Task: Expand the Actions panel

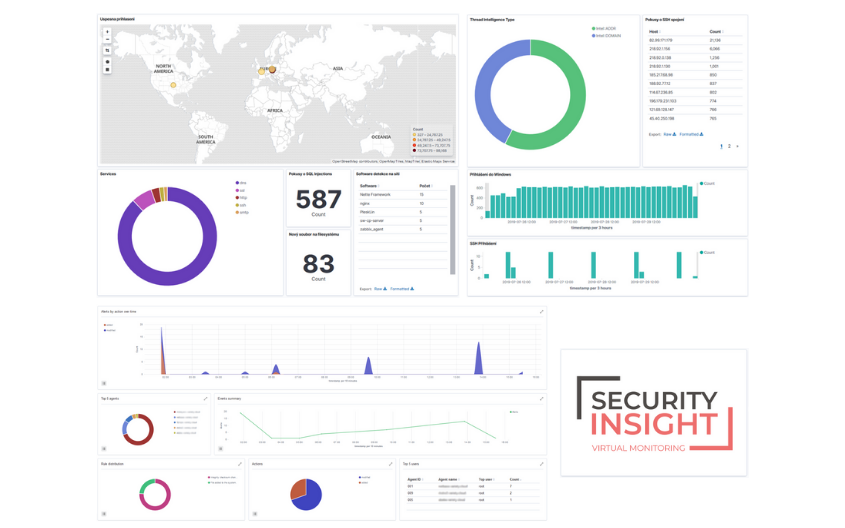Action: (x=391, y=464)
